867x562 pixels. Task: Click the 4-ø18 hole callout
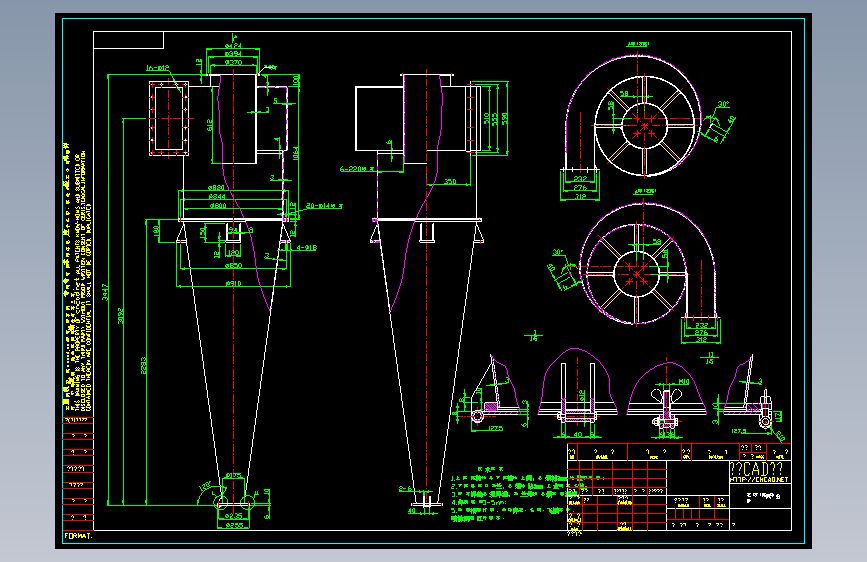click(307, 248)
